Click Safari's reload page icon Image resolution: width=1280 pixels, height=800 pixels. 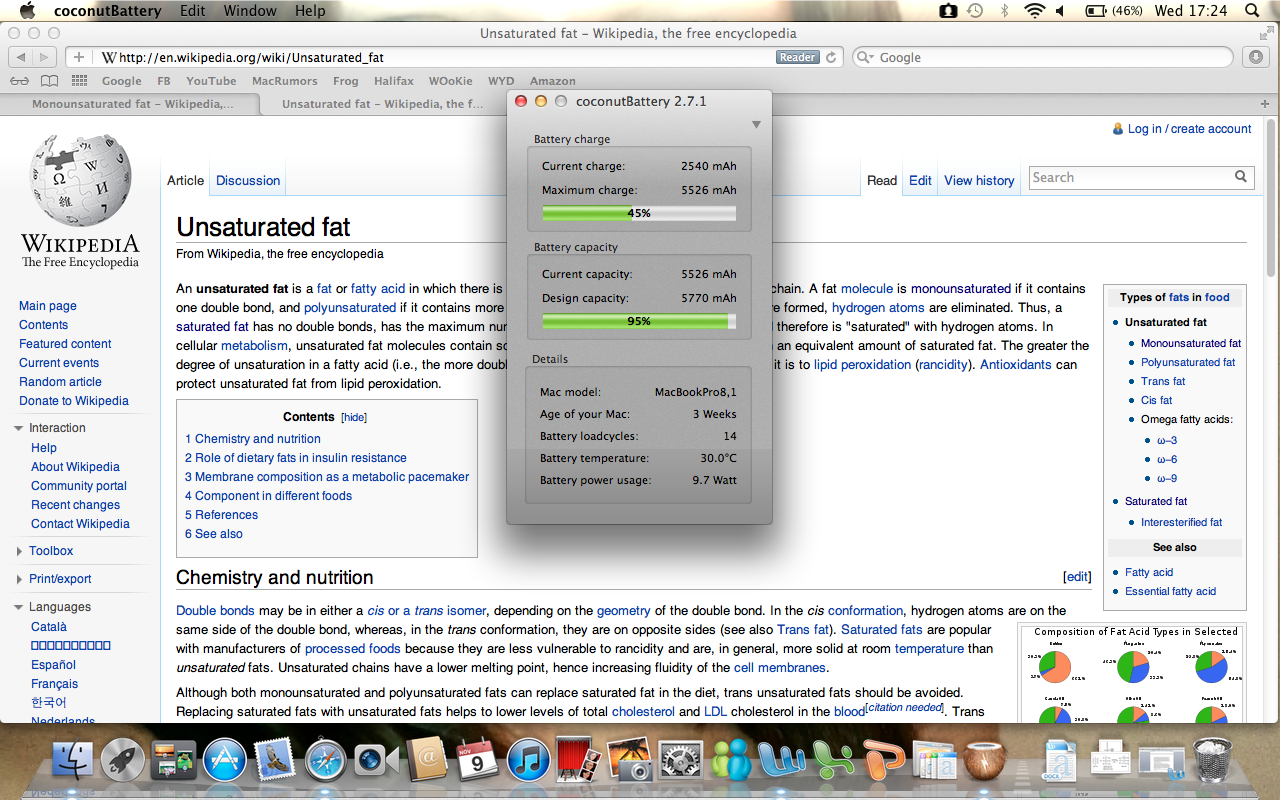tap(830, 57)
